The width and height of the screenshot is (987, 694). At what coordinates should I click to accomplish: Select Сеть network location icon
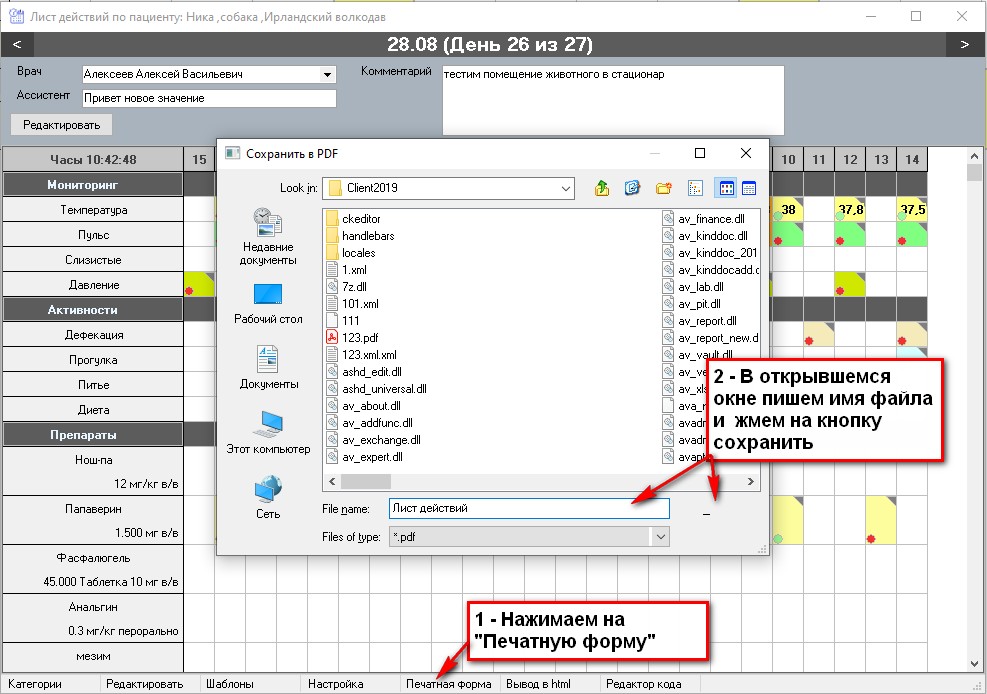(268, 497)
